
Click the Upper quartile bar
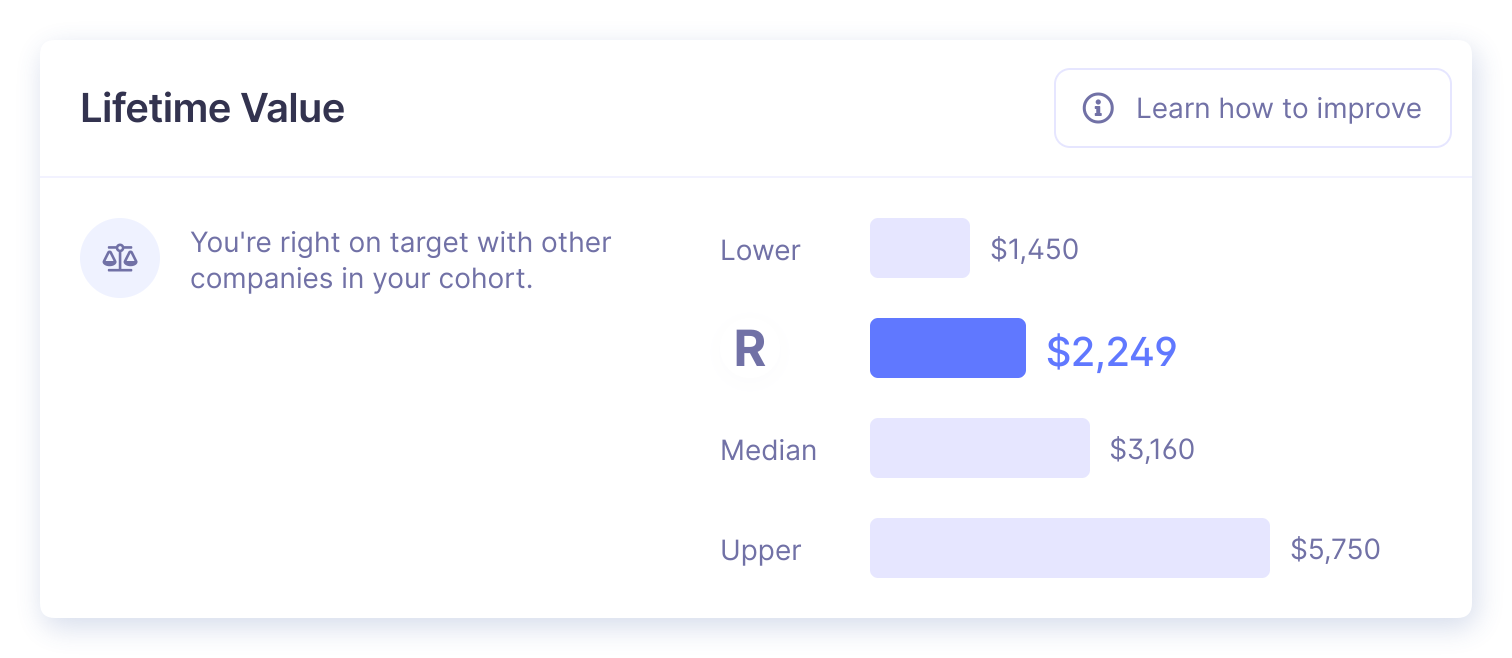pos(1069,548)
